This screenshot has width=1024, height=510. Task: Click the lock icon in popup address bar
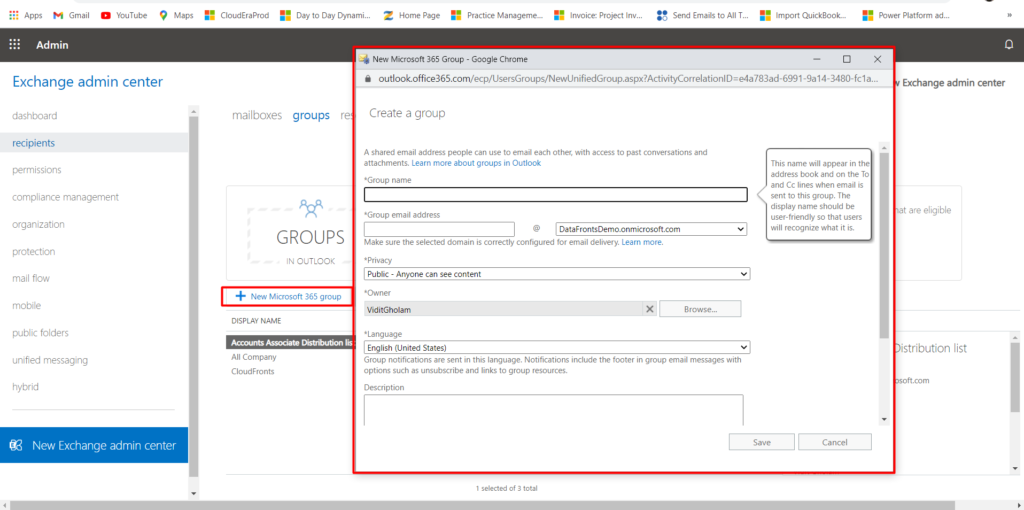click(367, 78)
